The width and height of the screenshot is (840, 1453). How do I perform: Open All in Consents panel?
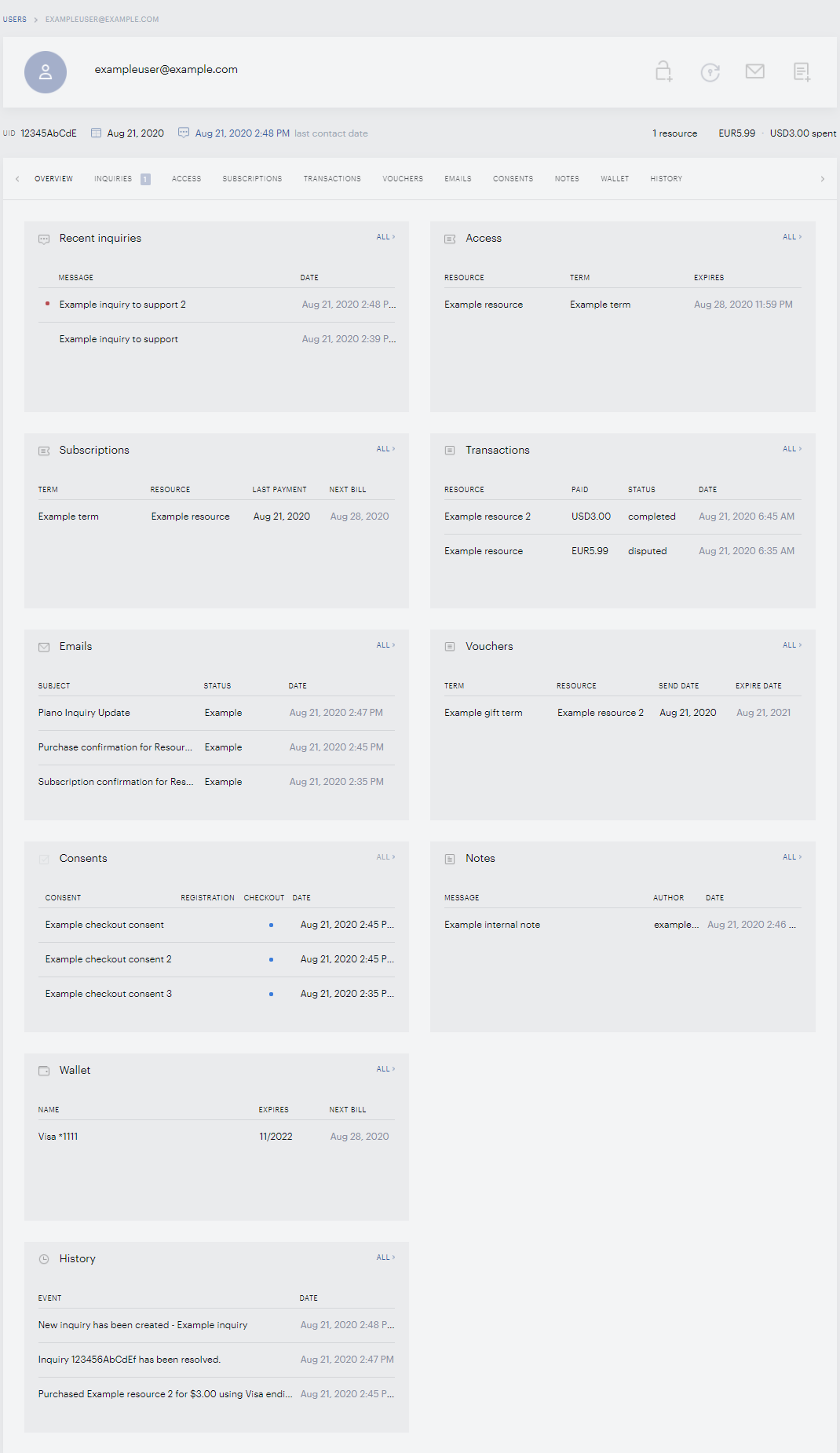click(385, 857)
